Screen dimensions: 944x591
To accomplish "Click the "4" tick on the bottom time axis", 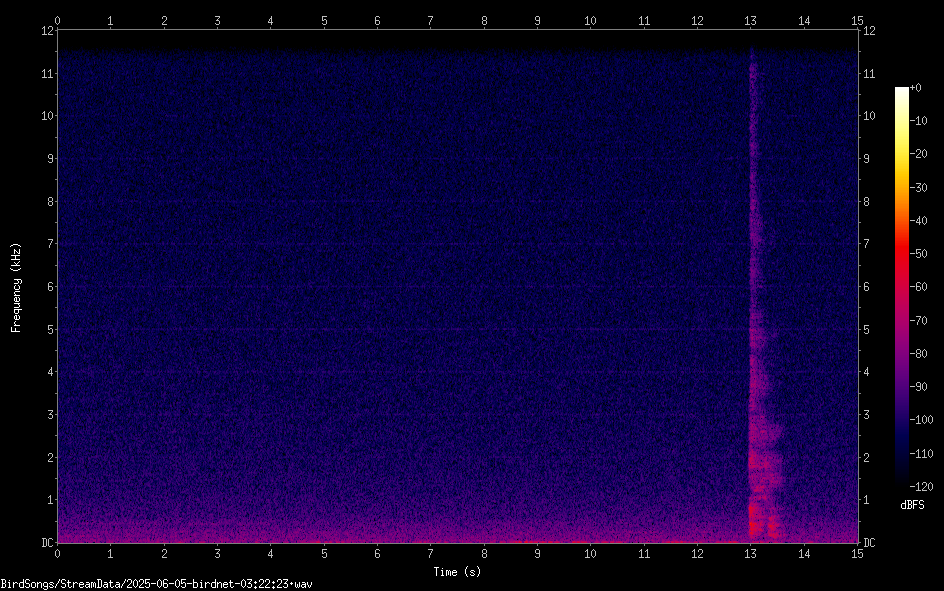I will click(x=270, y=554).
